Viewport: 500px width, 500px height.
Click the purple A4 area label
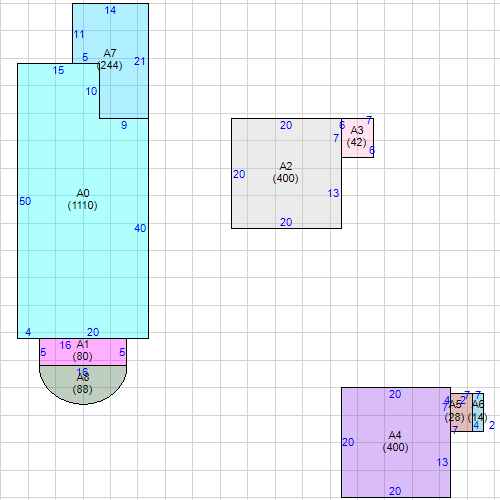tap(395, 441)
